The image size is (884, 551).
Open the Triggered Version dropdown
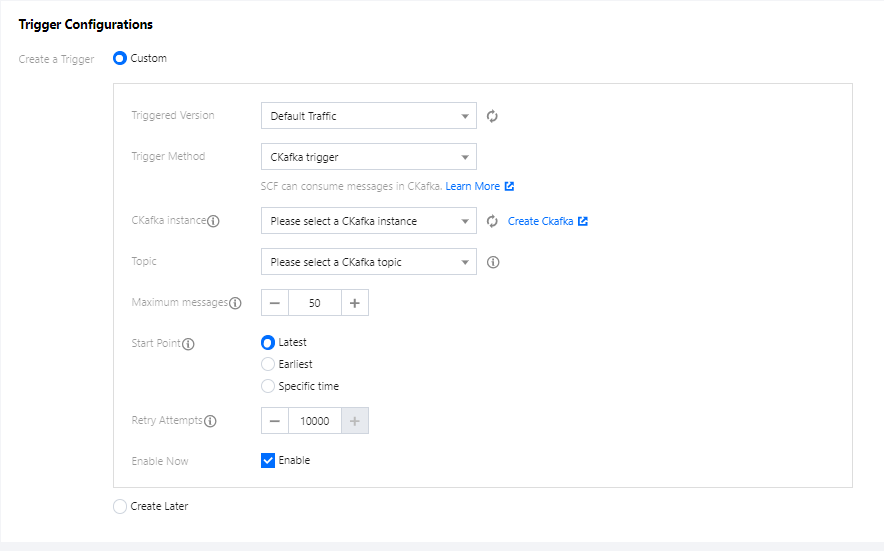368,116
